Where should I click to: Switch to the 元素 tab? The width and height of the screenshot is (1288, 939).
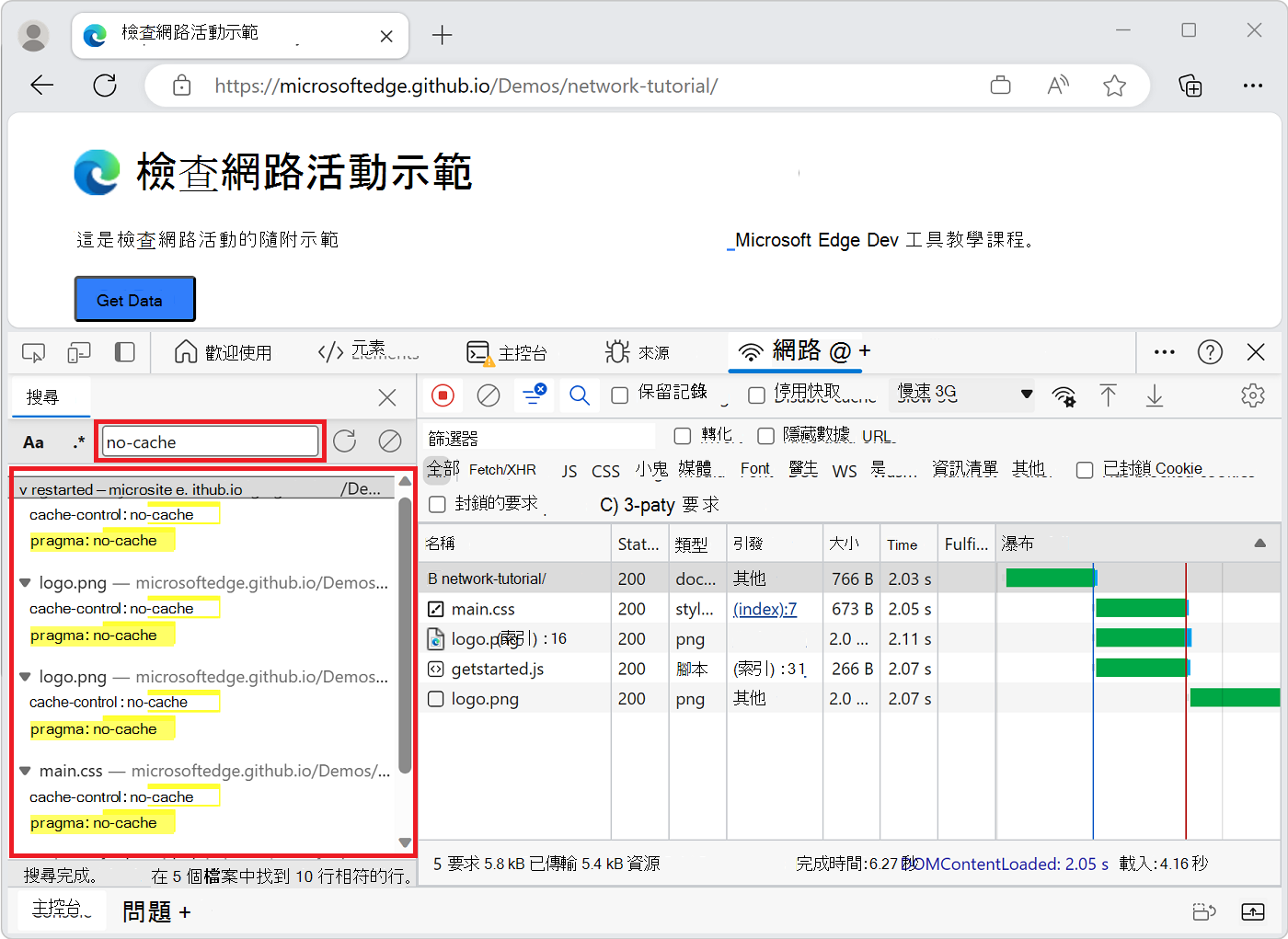[368, 352]
